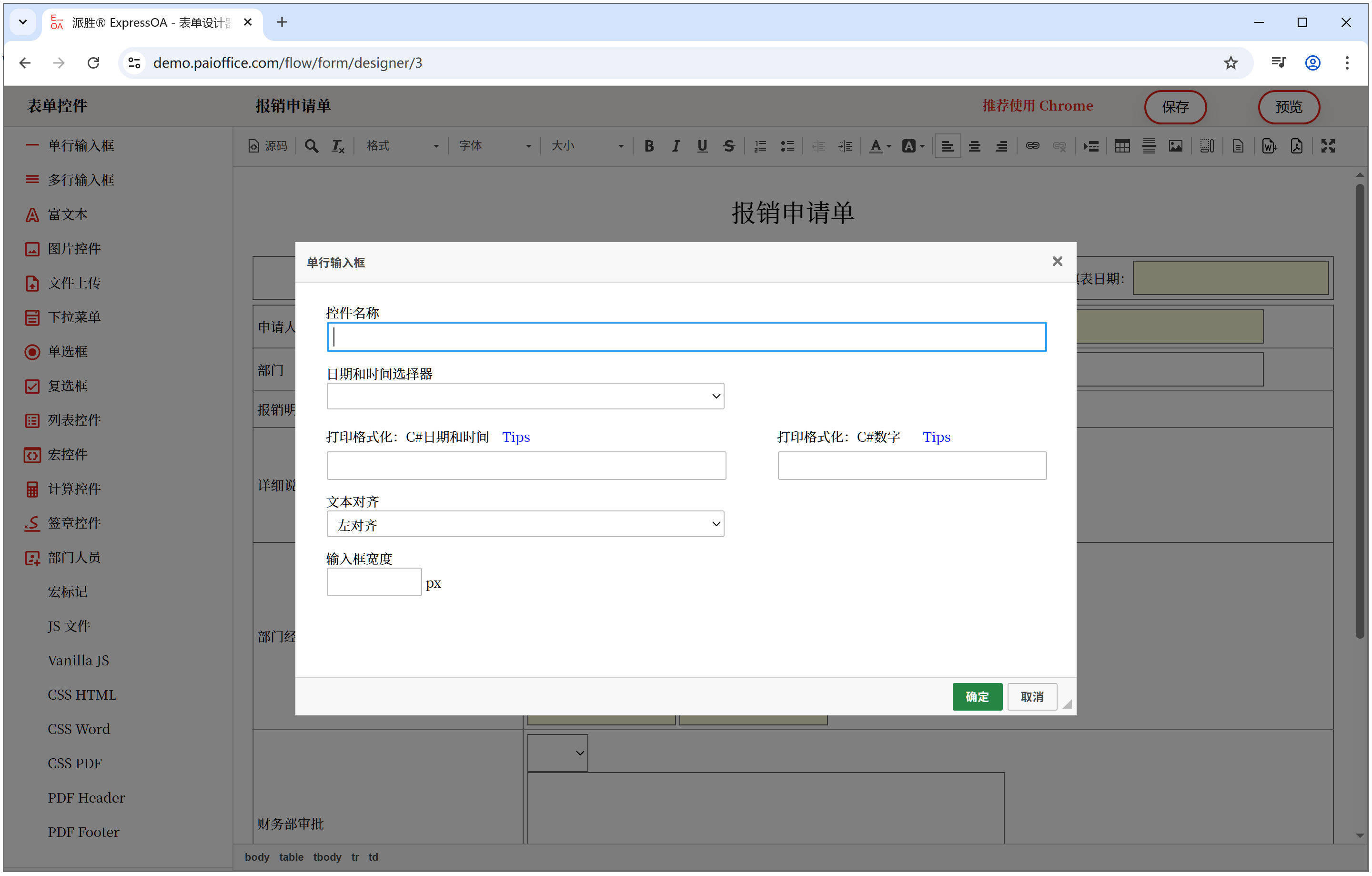Choose CSS HTML in the sidebar list
The image size is (1372, 876).
82,695
